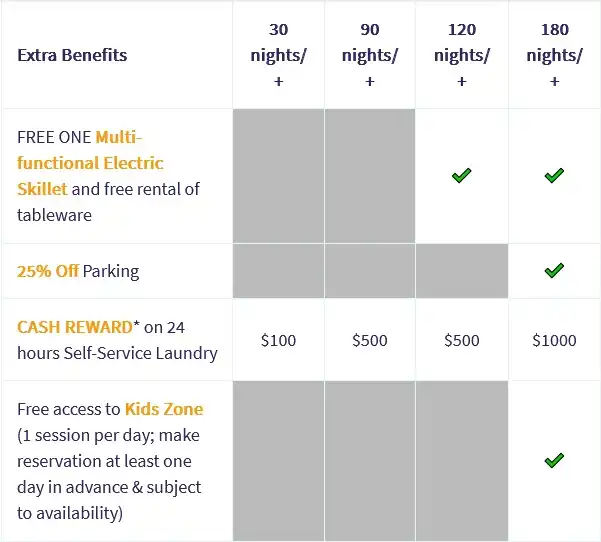Image resolution: width=601 pixels, height=542 pixels.
Task: Click the CASH REWARD highlighted text
Action: click(74, 327)
